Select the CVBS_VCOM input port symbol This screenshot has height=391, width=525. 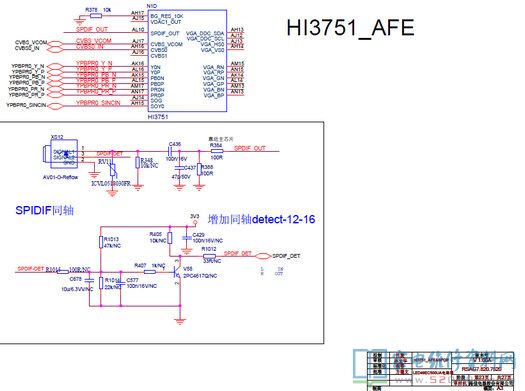(55, 43)
